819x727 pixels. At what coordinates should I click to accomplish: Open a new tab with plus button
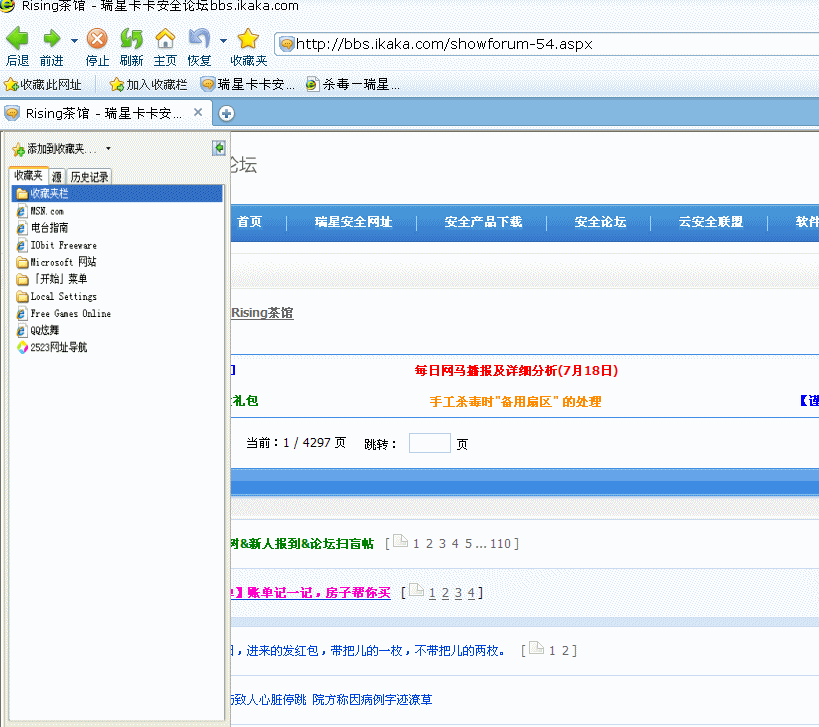click(226, 113)
